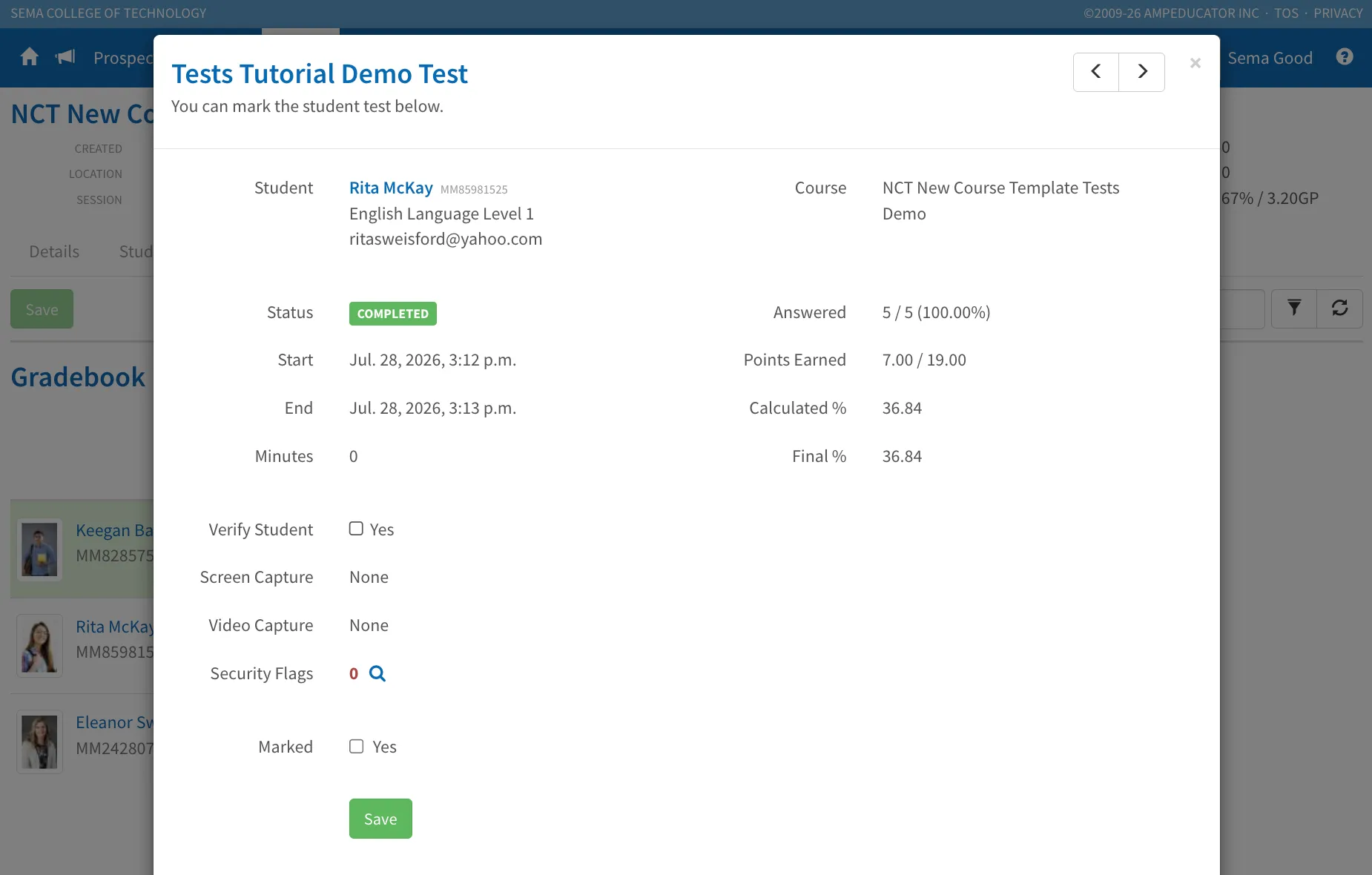This screenshot has width=1372, height=875.
Task: Click start time Jul. 28, 2026, 3:12 p.m.
Action: coord(432,360)
